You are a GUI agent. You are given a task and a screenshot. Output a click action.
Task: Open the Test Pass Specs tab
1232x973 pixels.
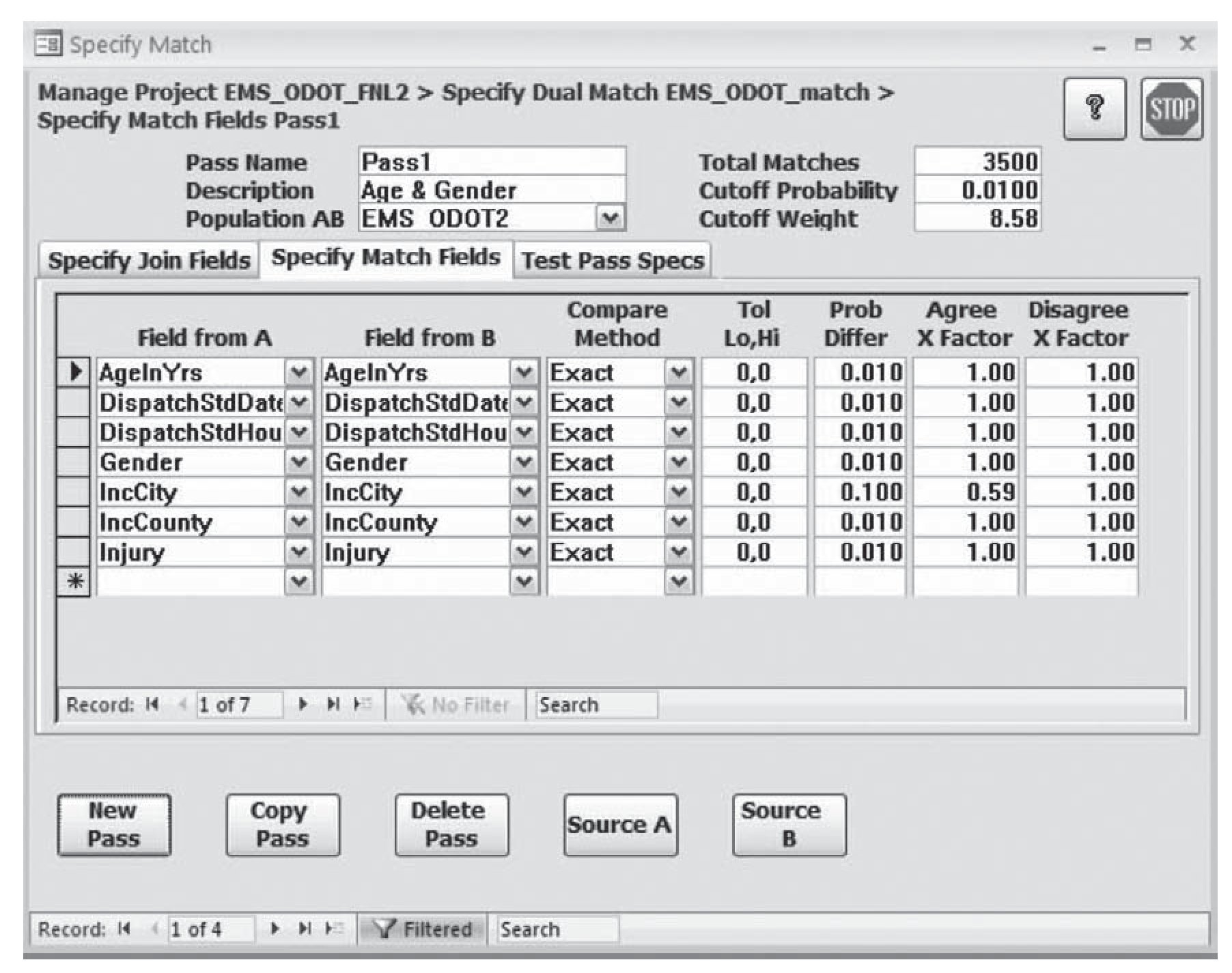[613, 261]
